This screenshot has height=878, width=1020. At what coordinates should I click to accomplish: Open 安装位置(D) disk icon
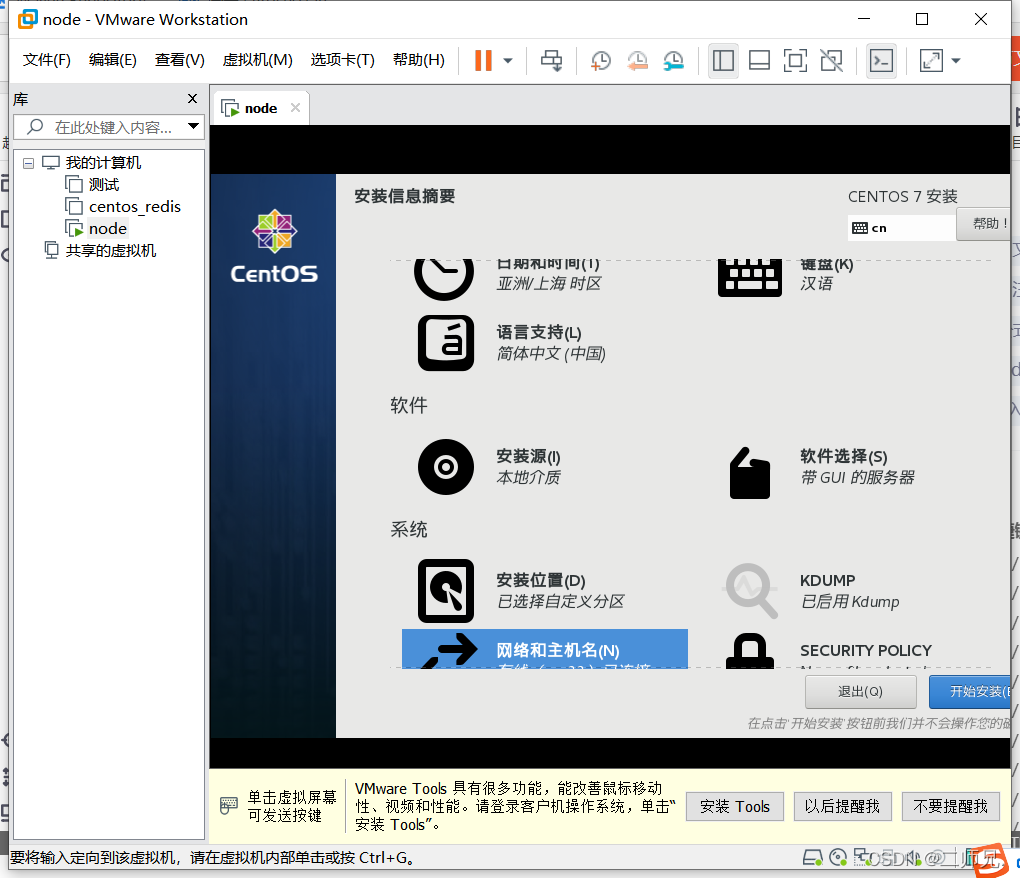pyautogui.click(x=446, y=591)
